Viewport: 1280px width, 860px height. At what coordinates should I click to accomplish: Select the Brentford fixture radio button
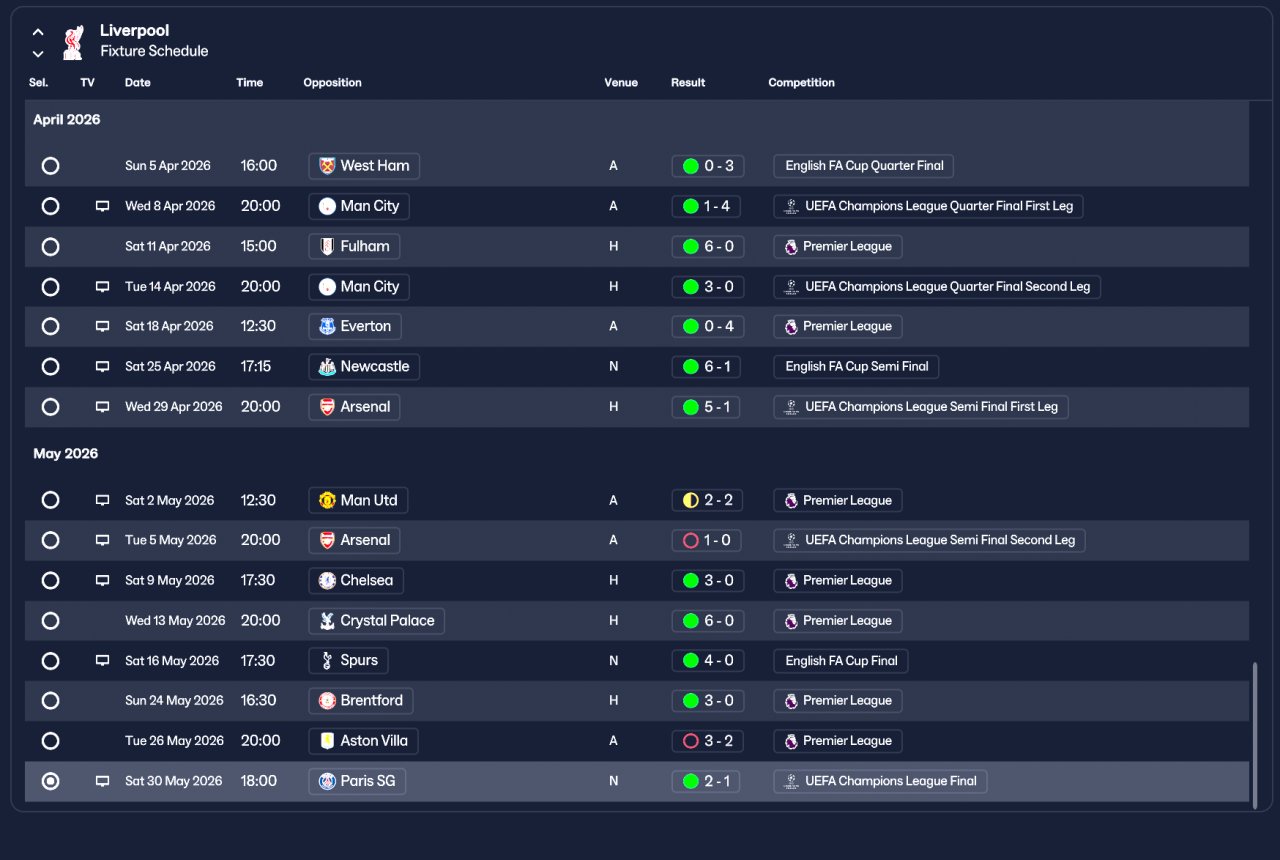tap(50, 701)
